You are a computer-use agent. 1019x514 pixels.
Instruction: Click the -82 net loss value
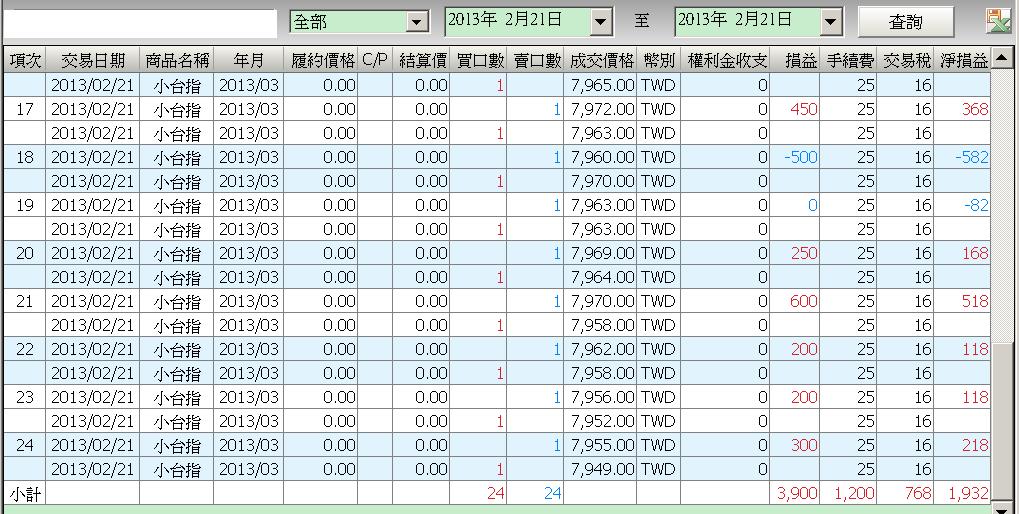pyautogui.click(x=976, y=205)
